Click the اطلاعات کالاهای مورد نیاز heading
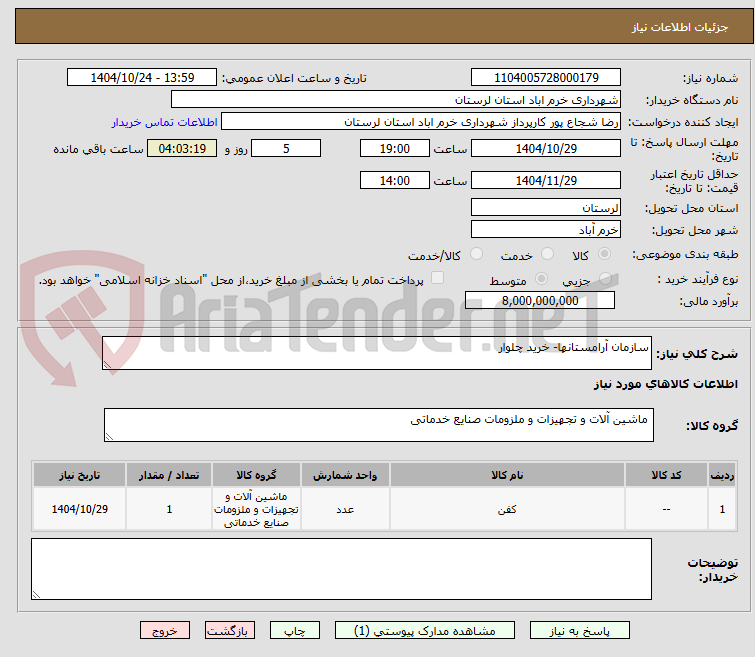The width and height of the screenshot is (755, 657). 665,384
